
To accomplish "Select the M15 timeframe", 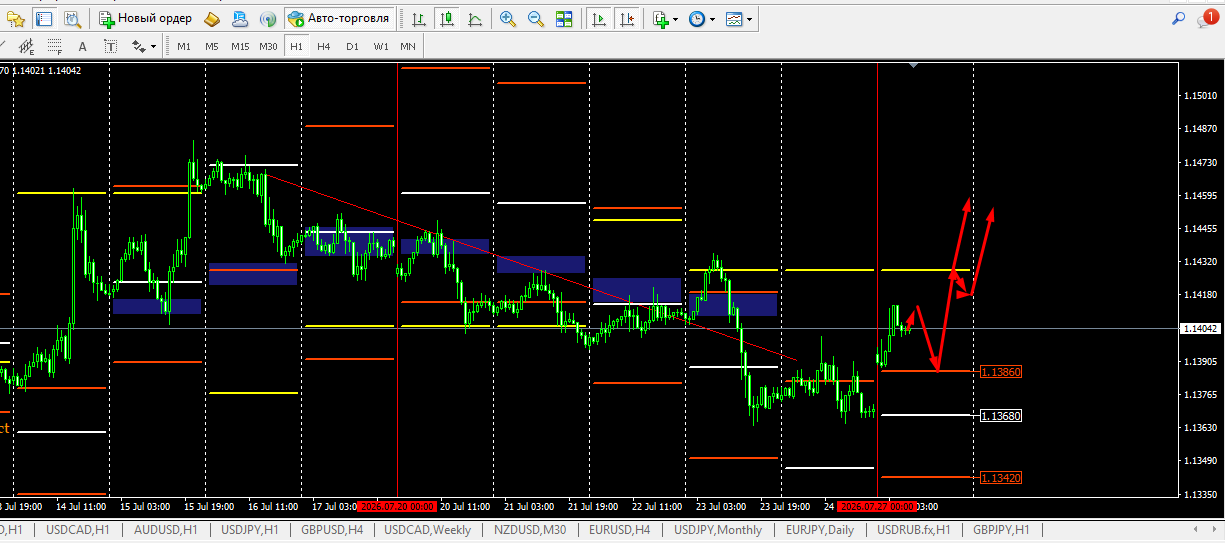I will pyautogui.click(x=240, y=46).
